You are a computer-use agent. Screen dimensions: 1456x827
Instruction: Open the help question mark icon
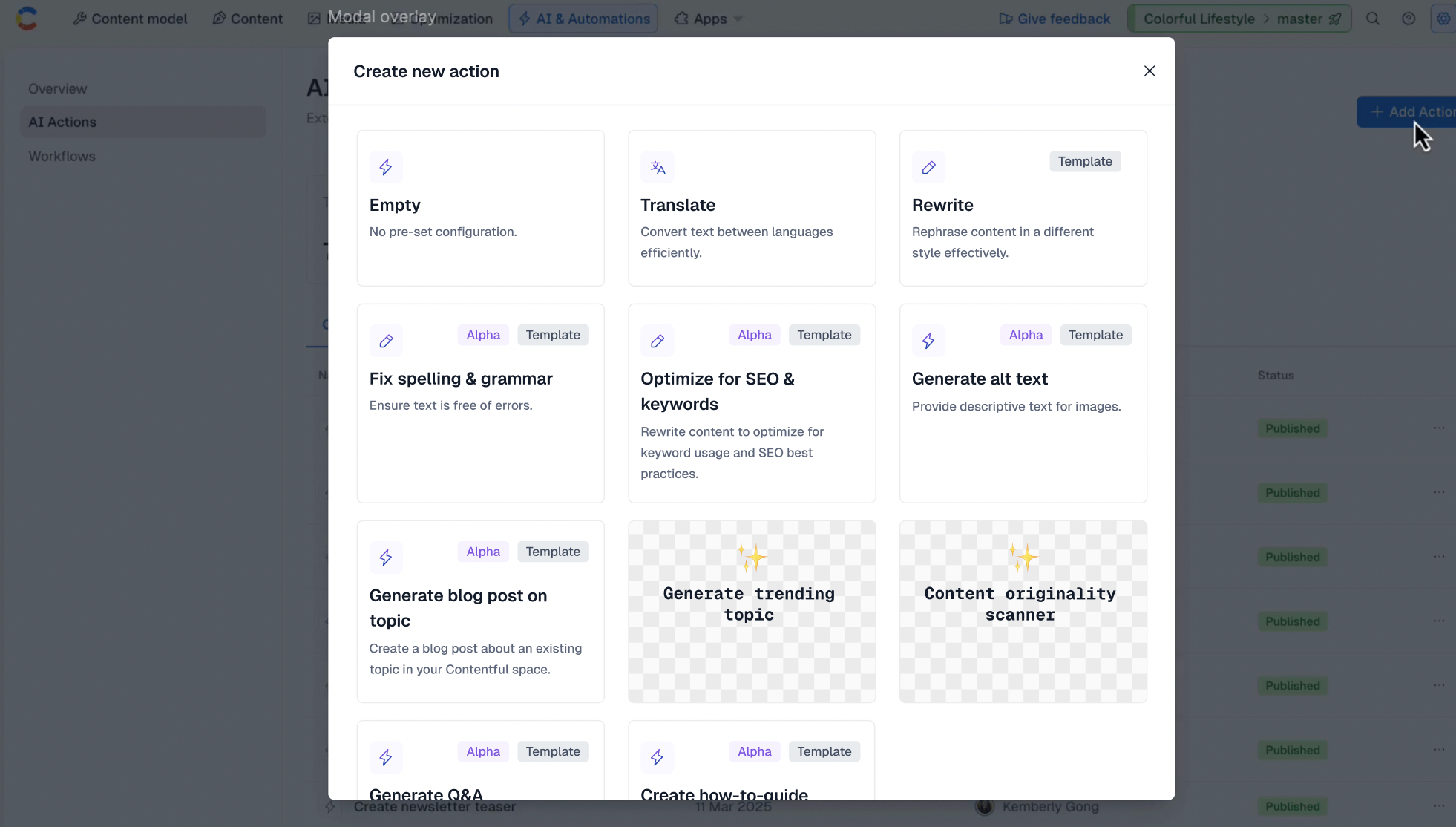click(1409, 19)
